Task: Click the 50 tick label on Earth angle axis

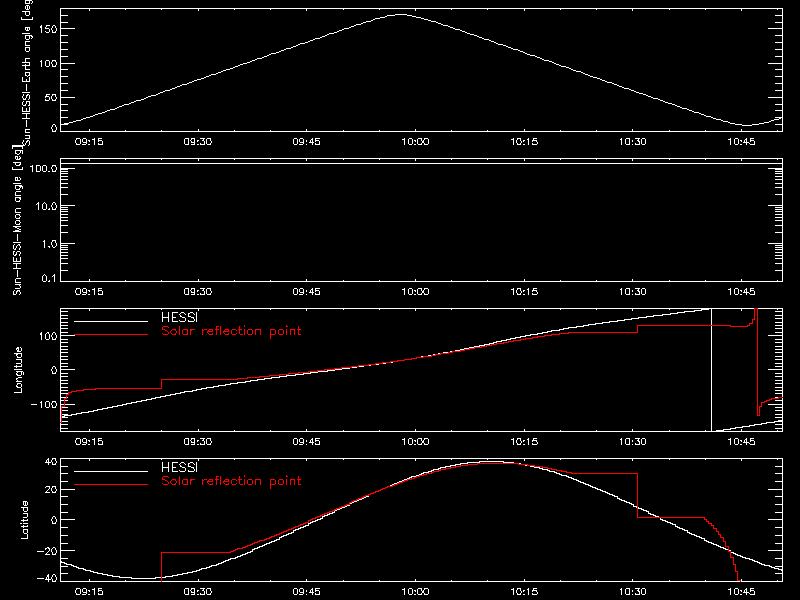Action: pyautogui.click(x=51, y=97)
